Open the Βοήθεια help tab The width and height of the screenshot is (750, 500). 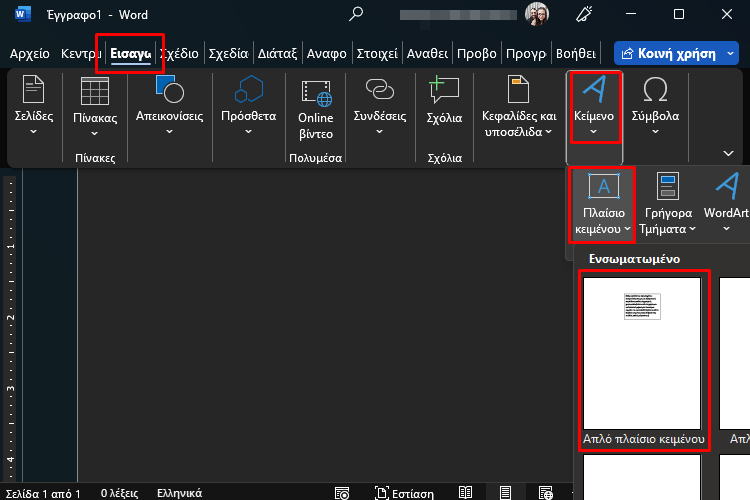point(576,54)
